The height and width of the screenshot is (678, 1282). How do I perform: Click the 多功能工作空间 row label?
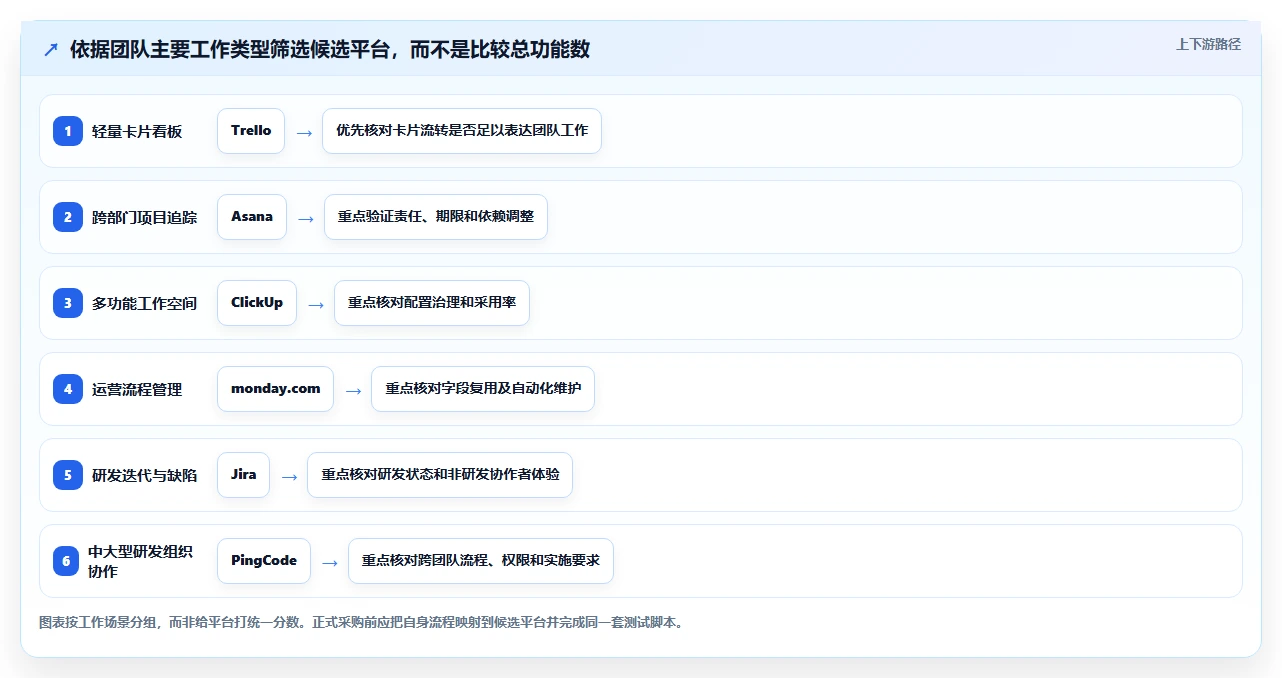coord(144,303)
